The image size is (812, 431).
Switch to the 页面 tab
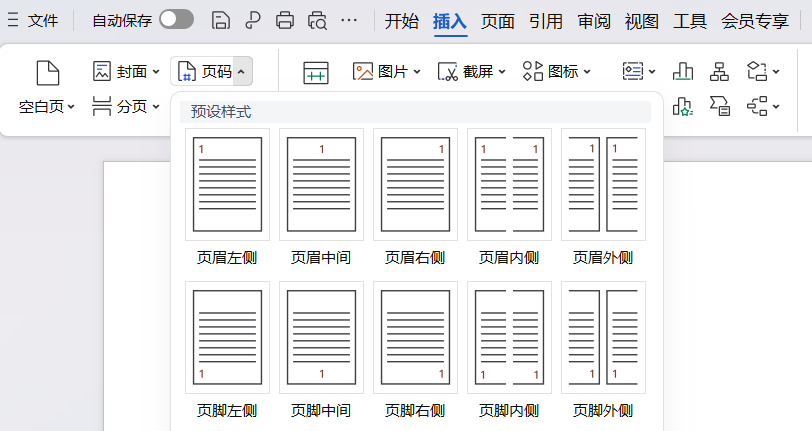pyautogui.click(x=498, y=21)
